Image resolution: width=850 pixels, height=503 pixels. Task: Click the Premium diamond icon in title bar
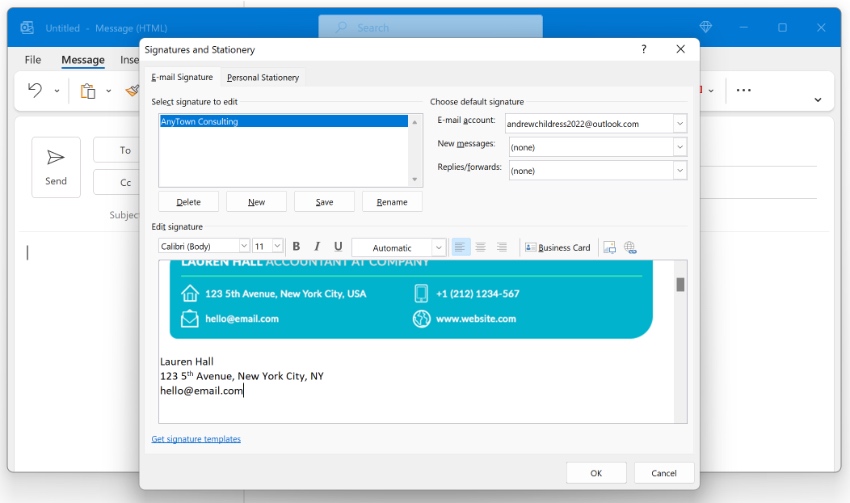pos(705,27)
